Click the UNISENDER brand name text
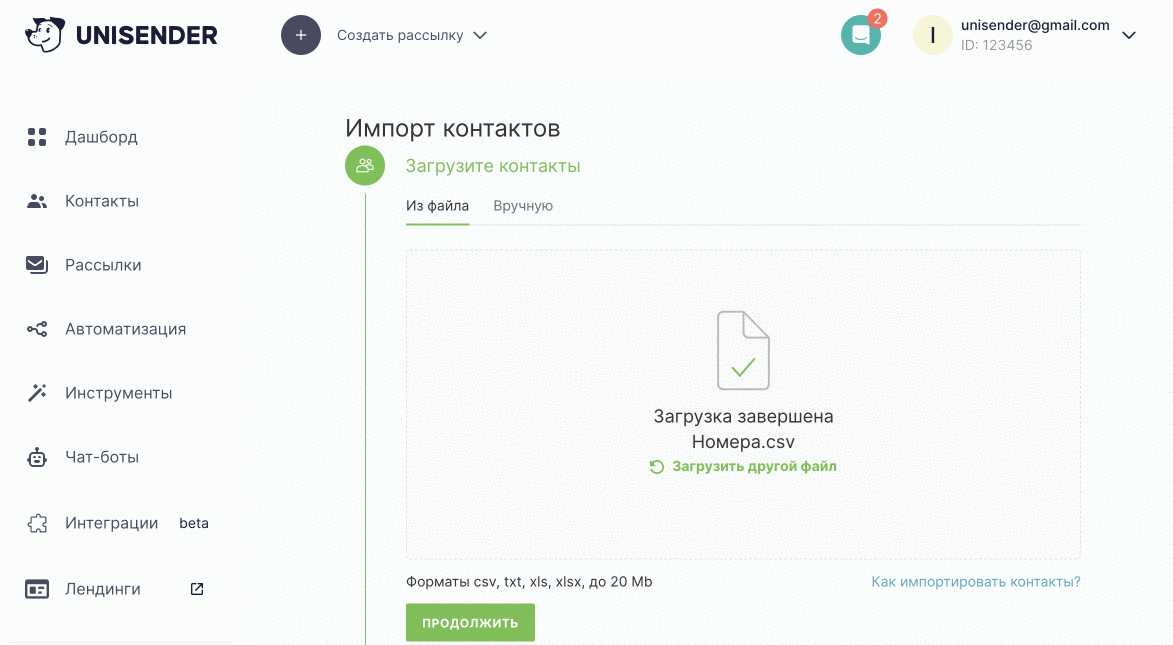 coord(147,35)
